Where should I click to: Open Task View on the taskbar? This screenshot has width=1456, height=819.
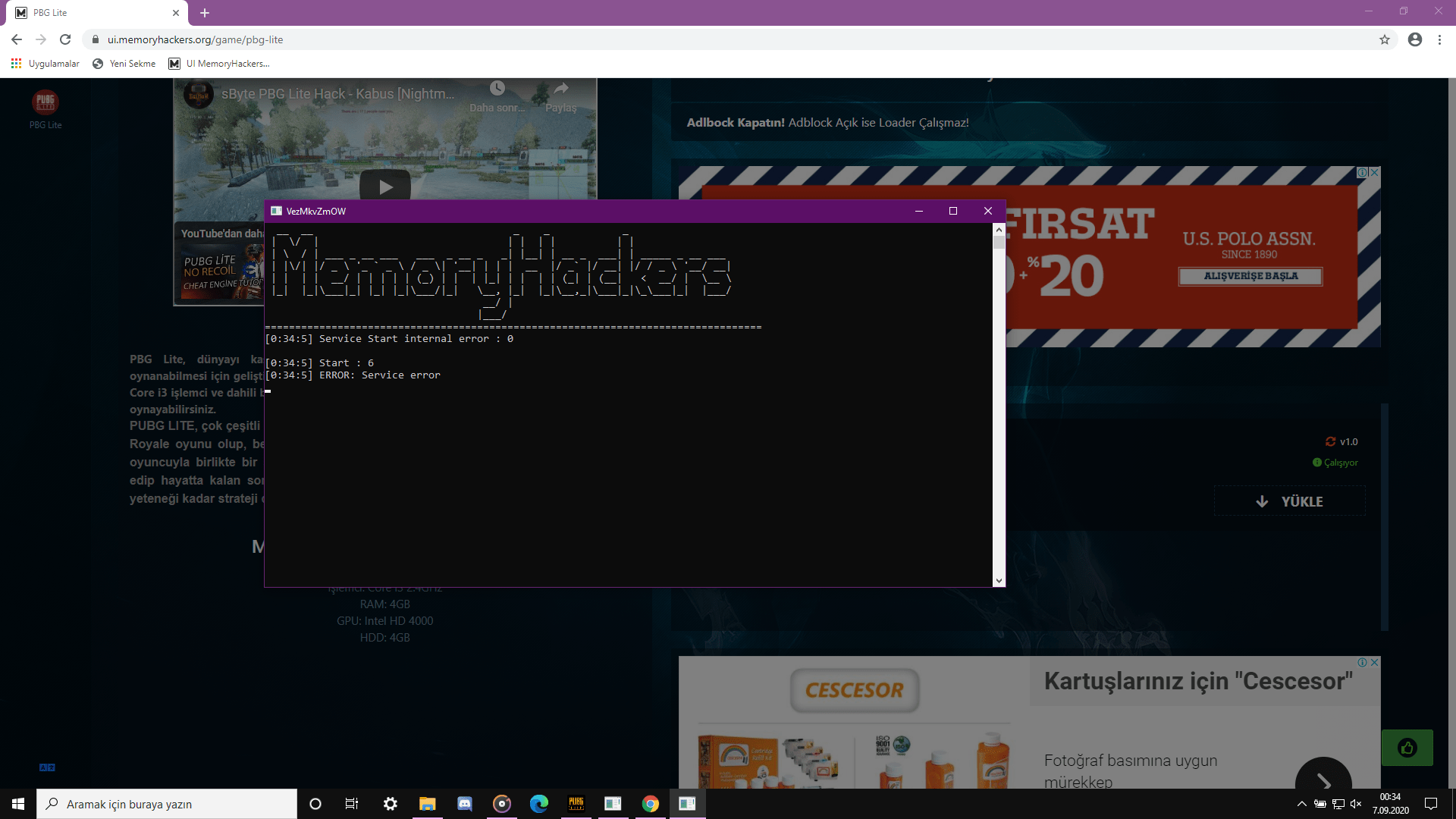pos(352,804)
